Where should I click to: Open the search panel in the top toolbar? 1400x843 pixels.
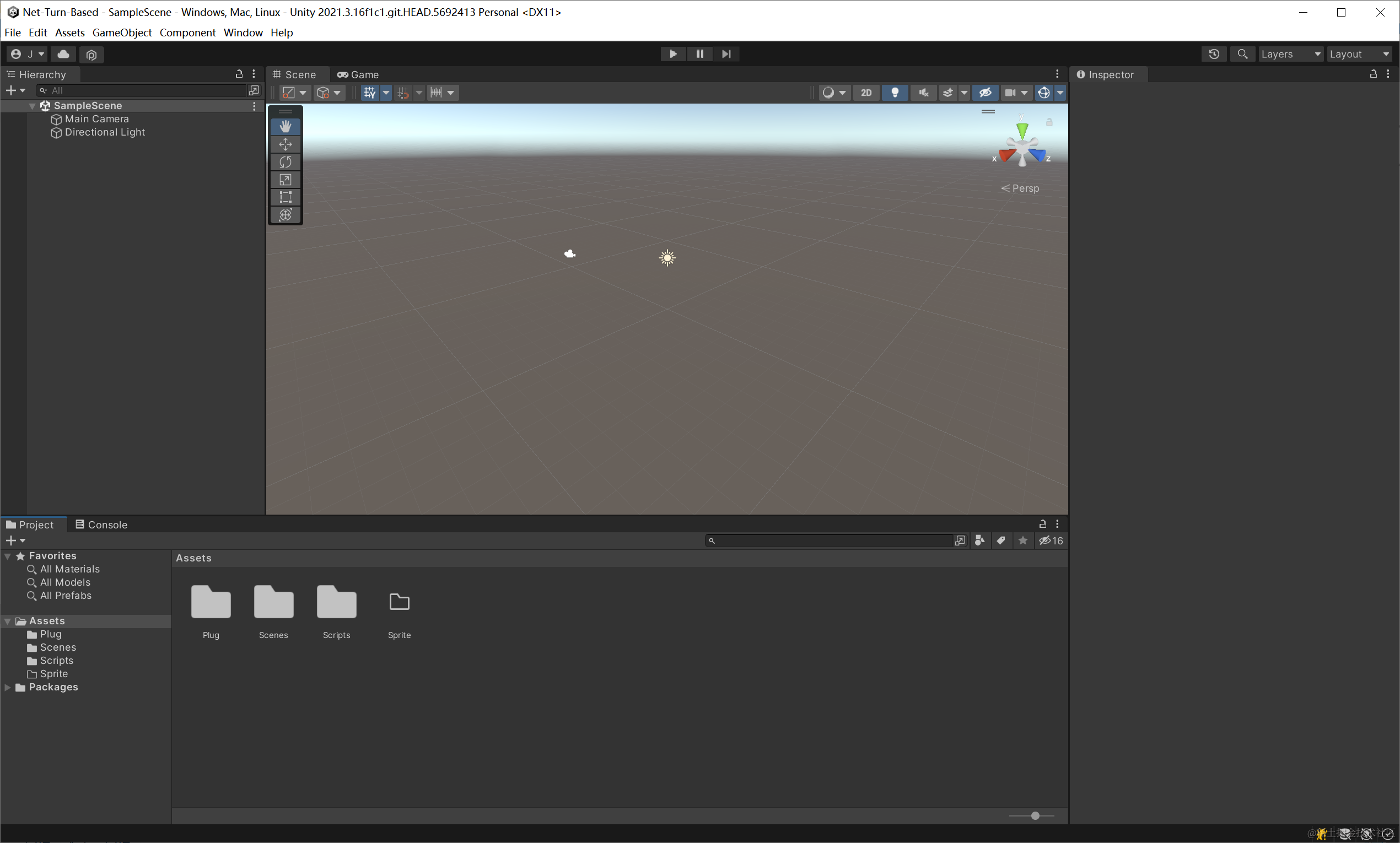coord(1243,54)
